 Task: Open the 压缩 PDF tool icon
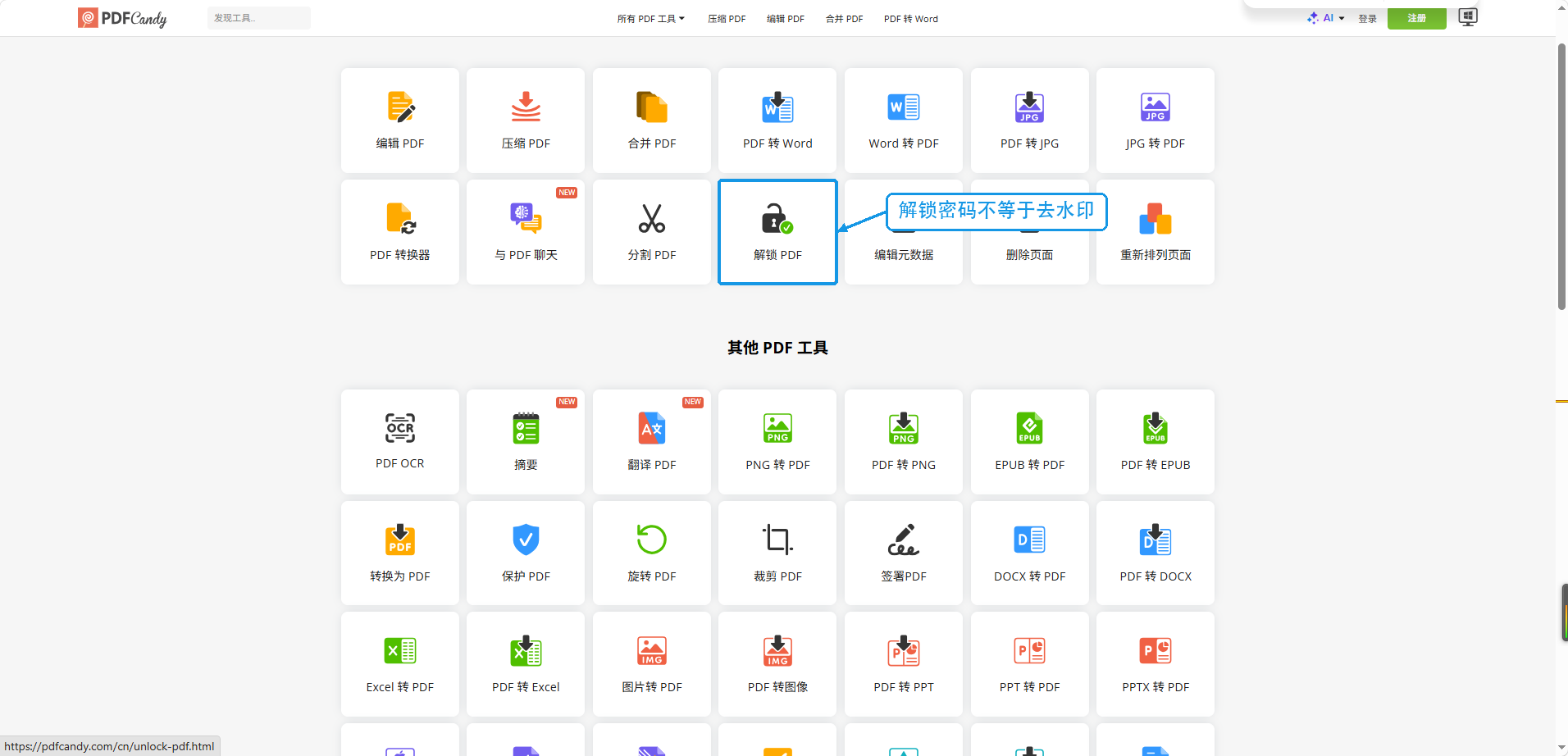point(526,107)
